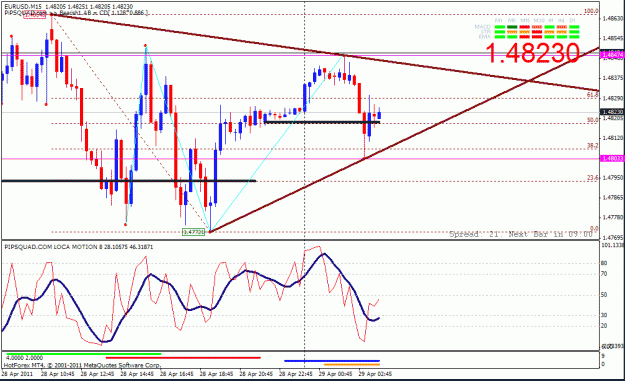Click the 29 Apr 02:45 time label
This screenshot has height=381, width=625.
pyautogui.click(x=375, y=374)
